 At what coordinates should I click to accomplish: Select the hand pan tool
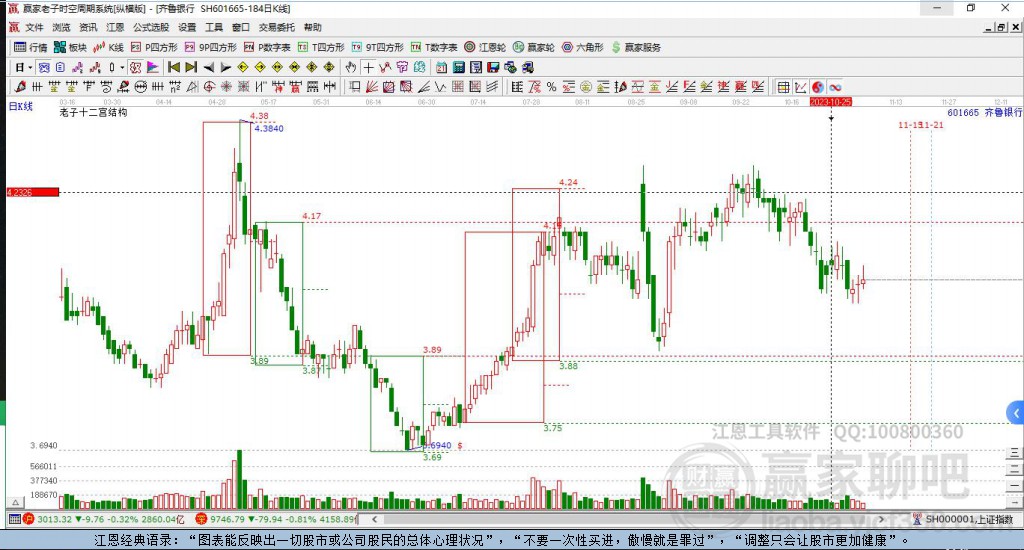tap(351, 67)
